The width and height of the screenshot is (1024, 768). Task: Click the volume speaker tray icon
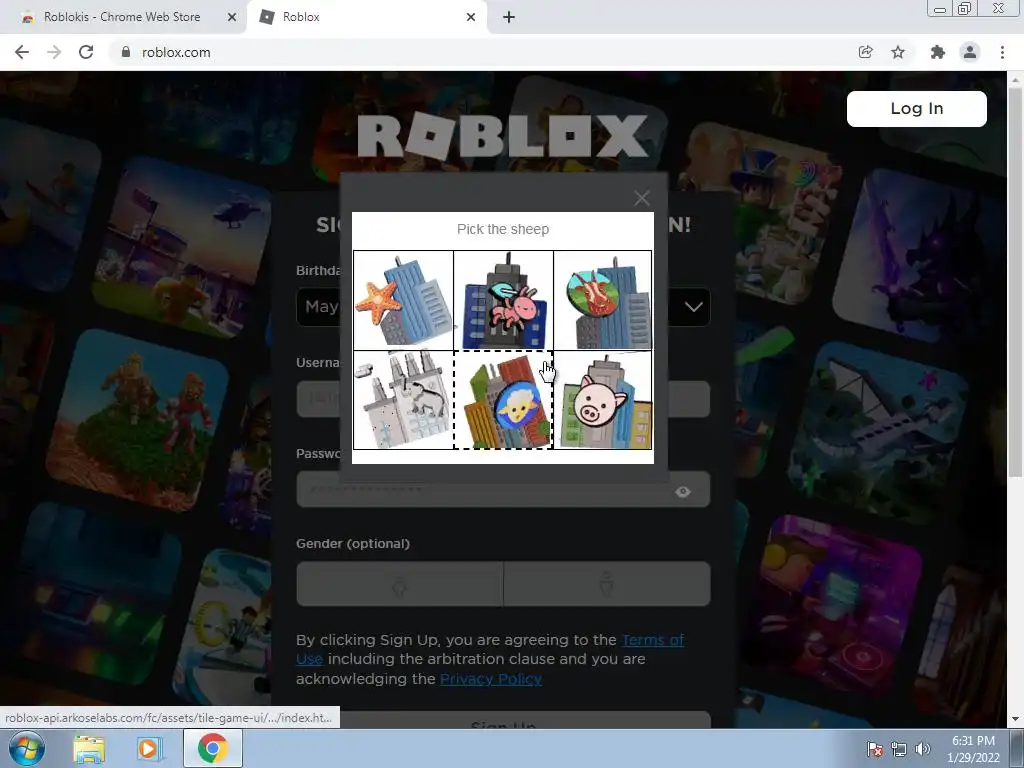[923, 749]
